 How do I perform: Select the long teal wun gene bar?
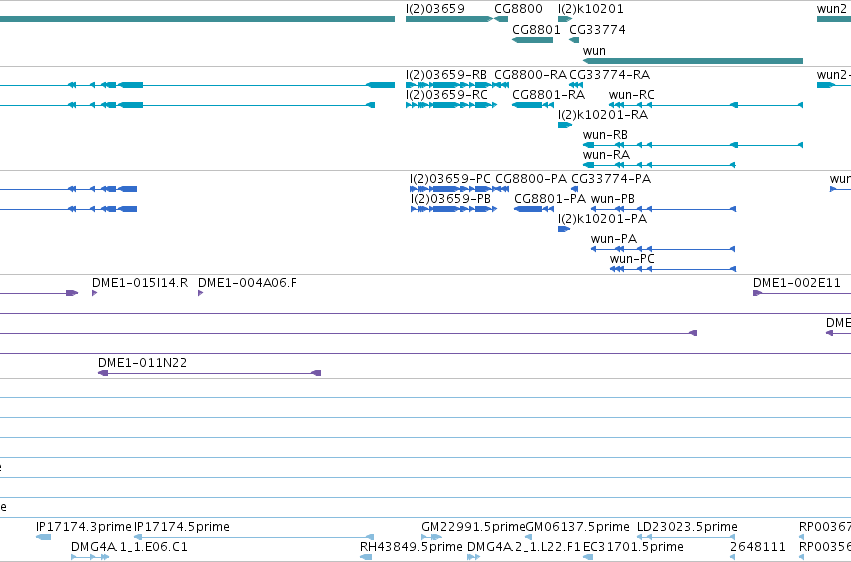point(693,61)
